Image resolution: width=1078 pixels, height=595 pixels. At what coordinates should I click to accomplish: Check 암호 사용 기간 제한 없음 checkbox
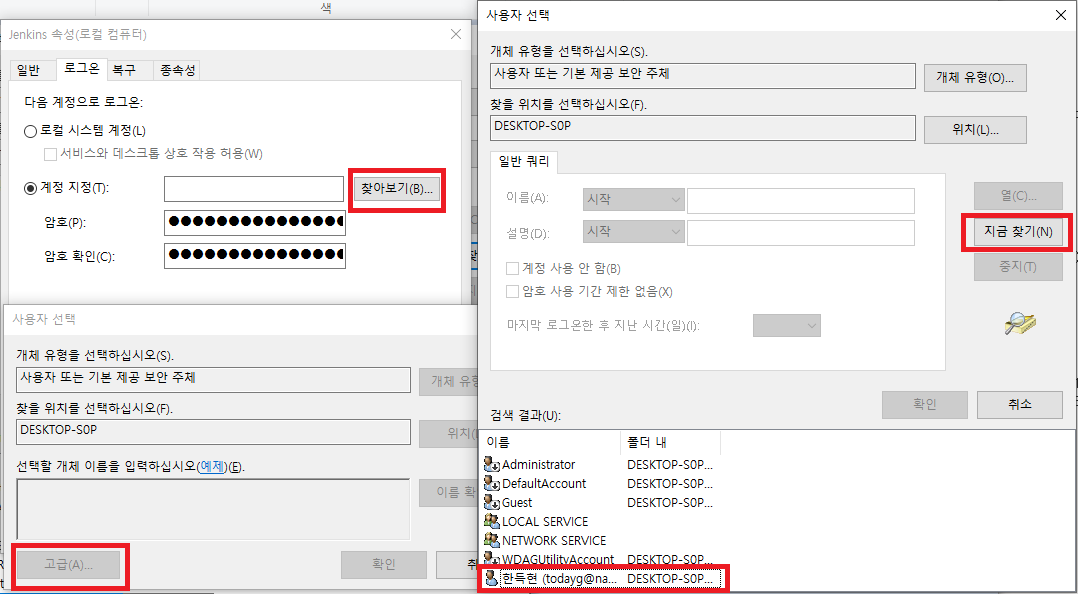point(512,292)
